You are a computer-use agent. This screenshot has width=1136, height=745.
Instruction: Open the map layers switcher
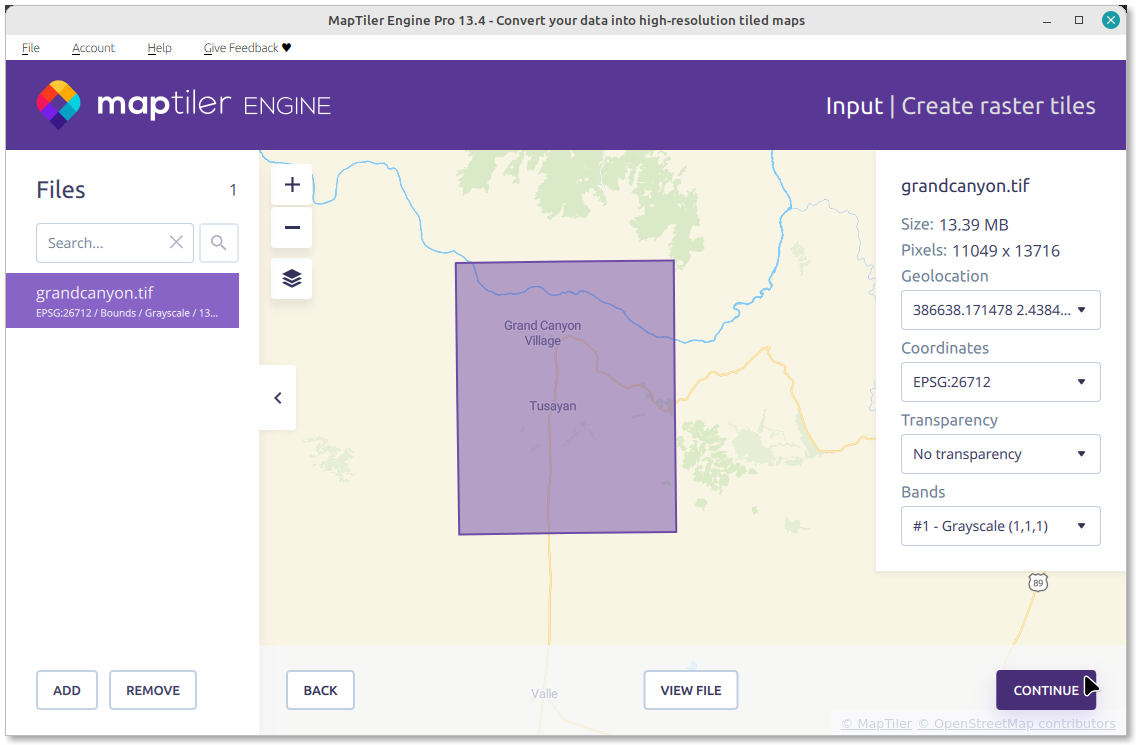tap(292, 279)
